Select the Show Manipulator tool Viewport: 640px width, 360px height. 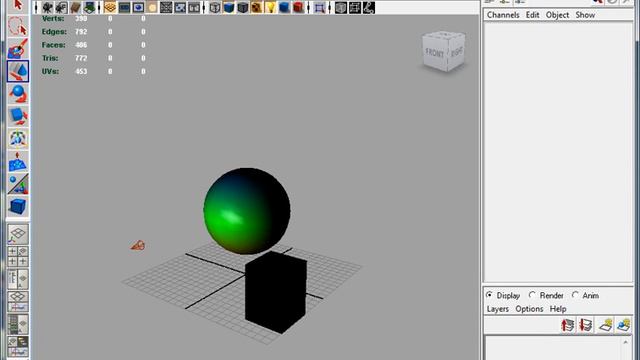tap(18, 184)
